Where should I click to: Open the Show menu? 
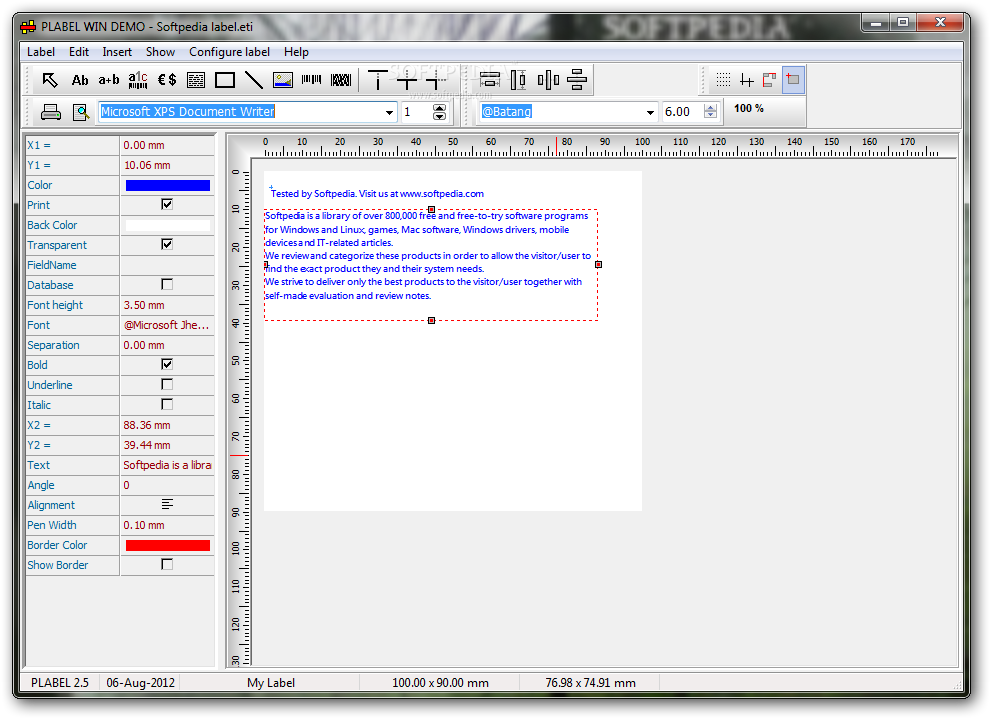click(x=160, y=52)
